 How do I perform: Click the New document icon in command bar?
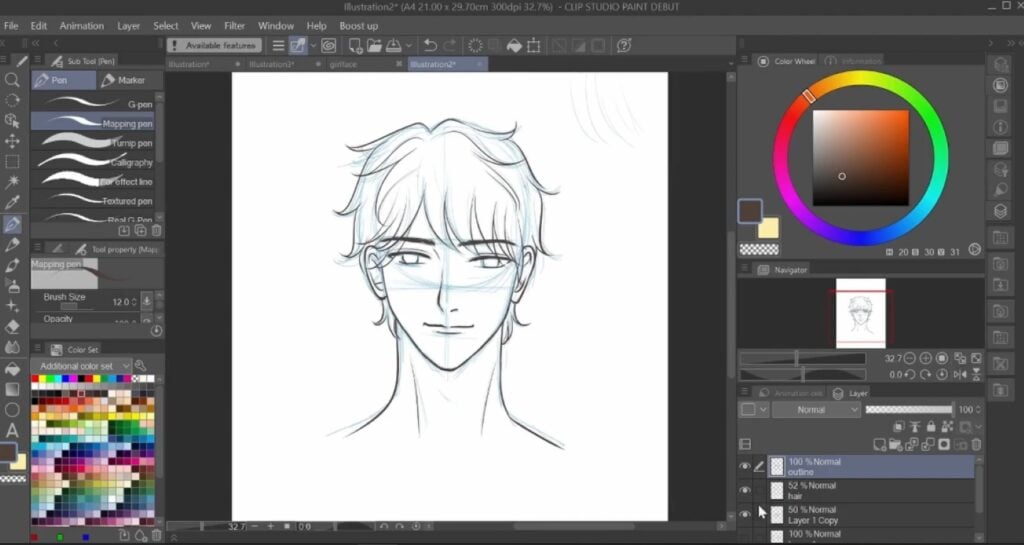click(355, 45)
